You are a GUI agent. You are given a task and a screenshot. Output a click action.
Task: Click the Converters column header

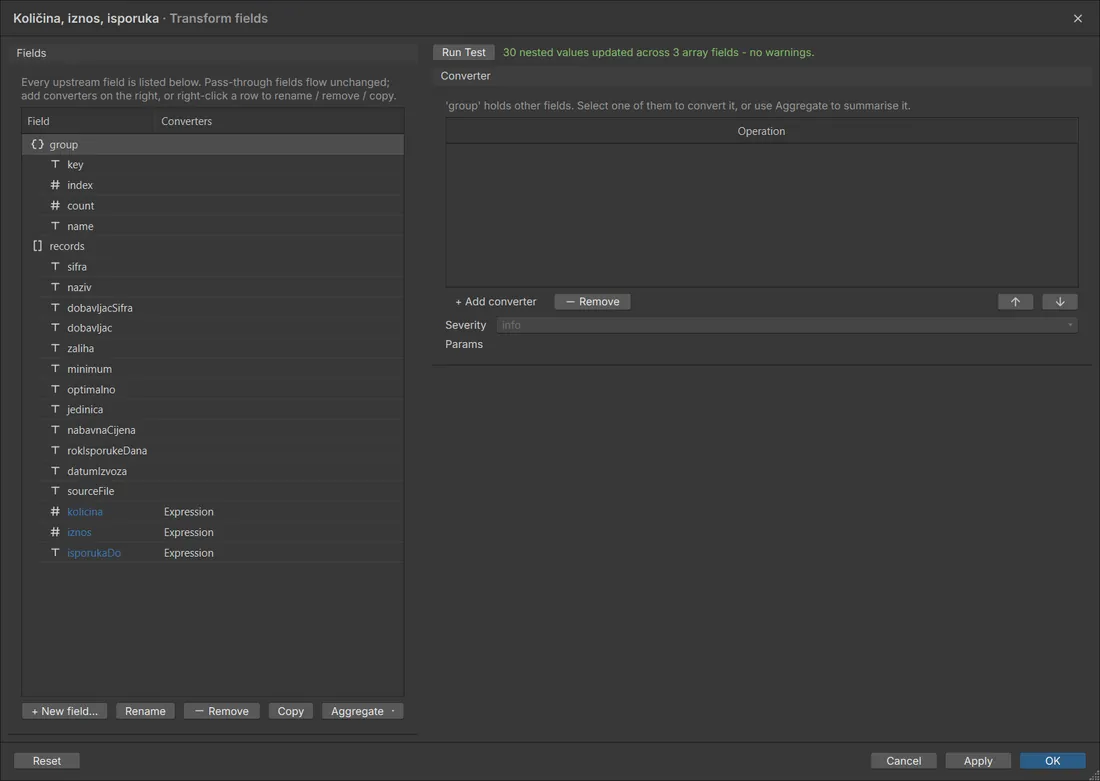(279, 121)
